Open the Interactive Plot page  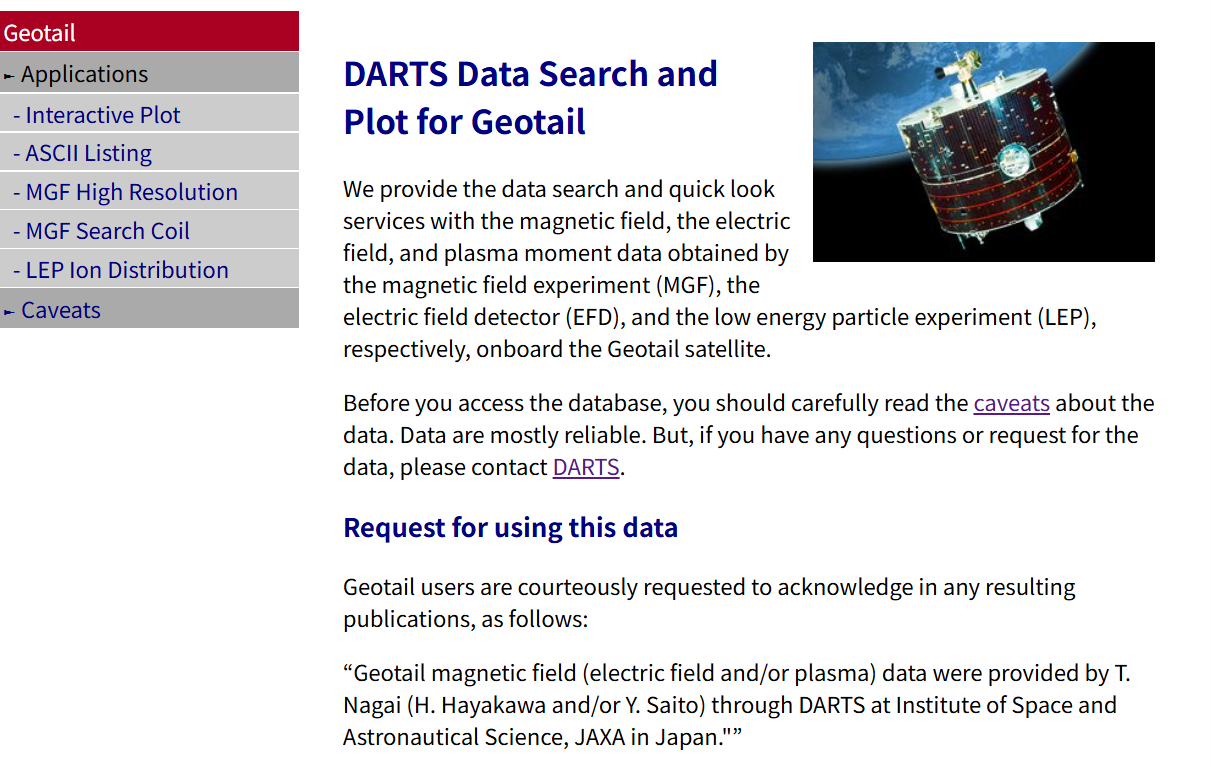pos(103,115)
